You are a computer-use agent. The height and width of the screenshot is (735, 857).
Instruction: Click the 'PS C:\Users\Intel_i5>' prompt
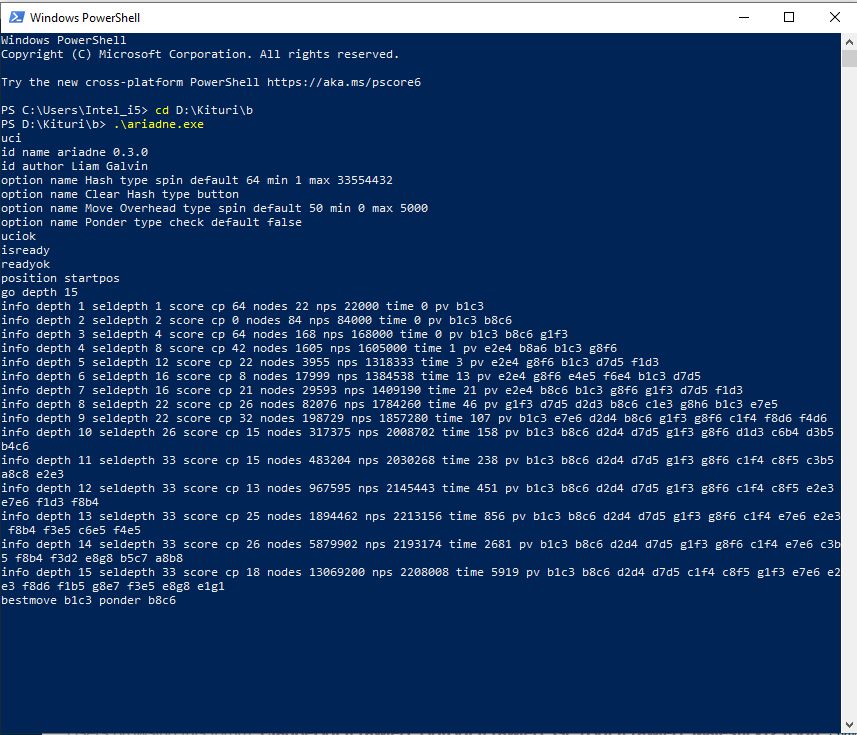click(74, 110)
